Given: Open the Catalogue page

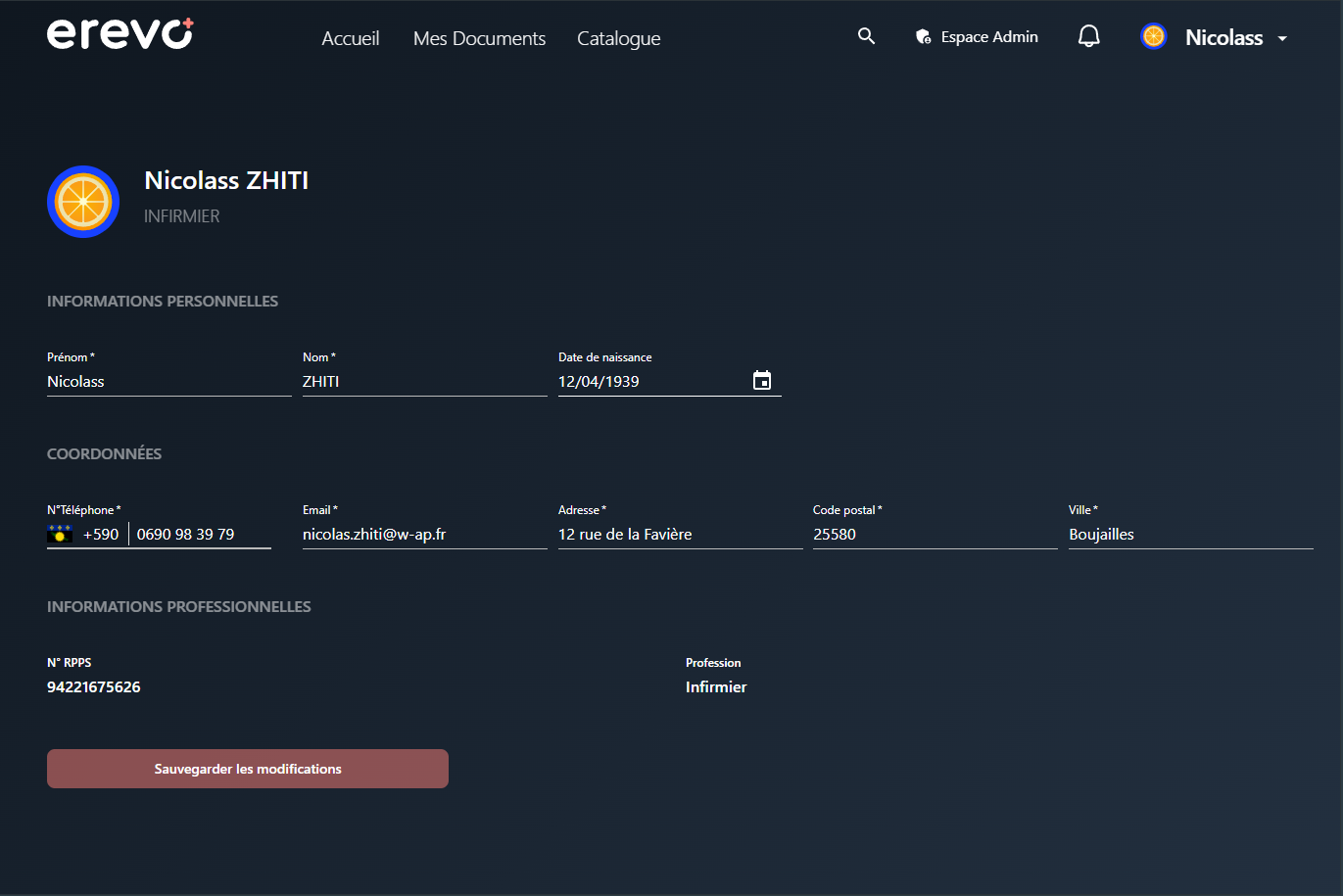Looking at the screenshot, I should click(618, 38).
